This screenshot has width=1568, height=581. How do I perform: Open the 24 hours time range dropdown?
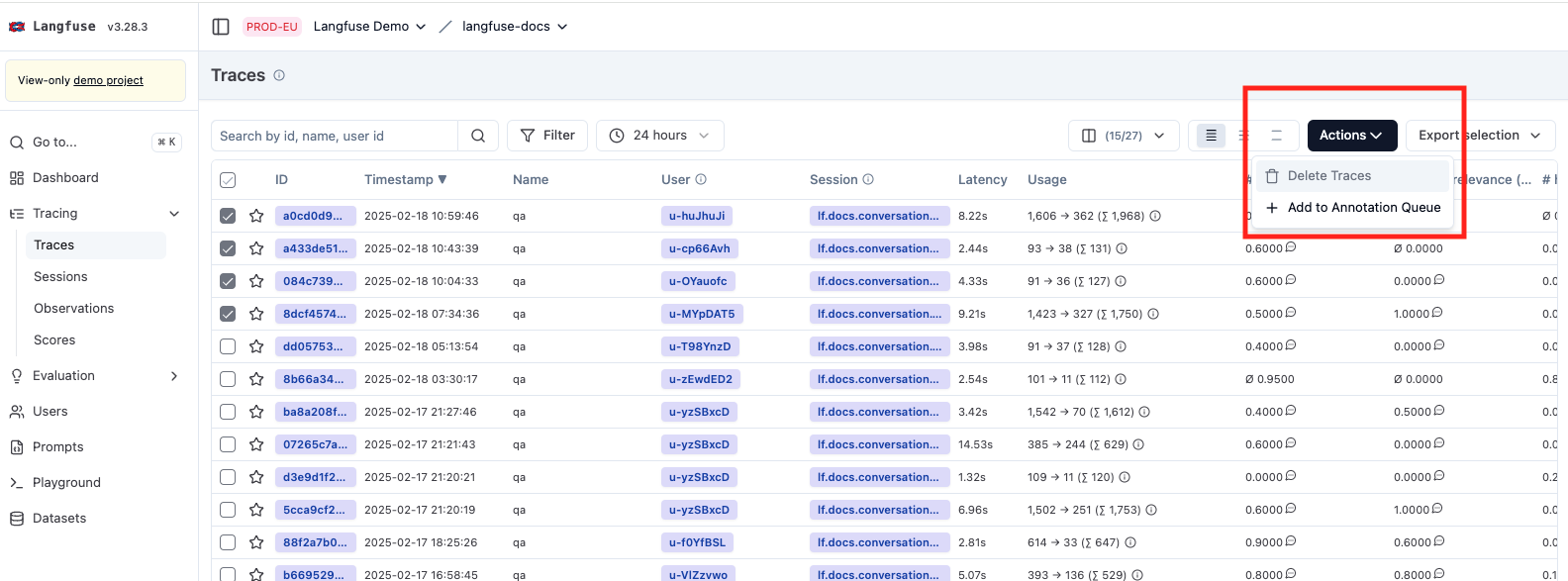659,136
